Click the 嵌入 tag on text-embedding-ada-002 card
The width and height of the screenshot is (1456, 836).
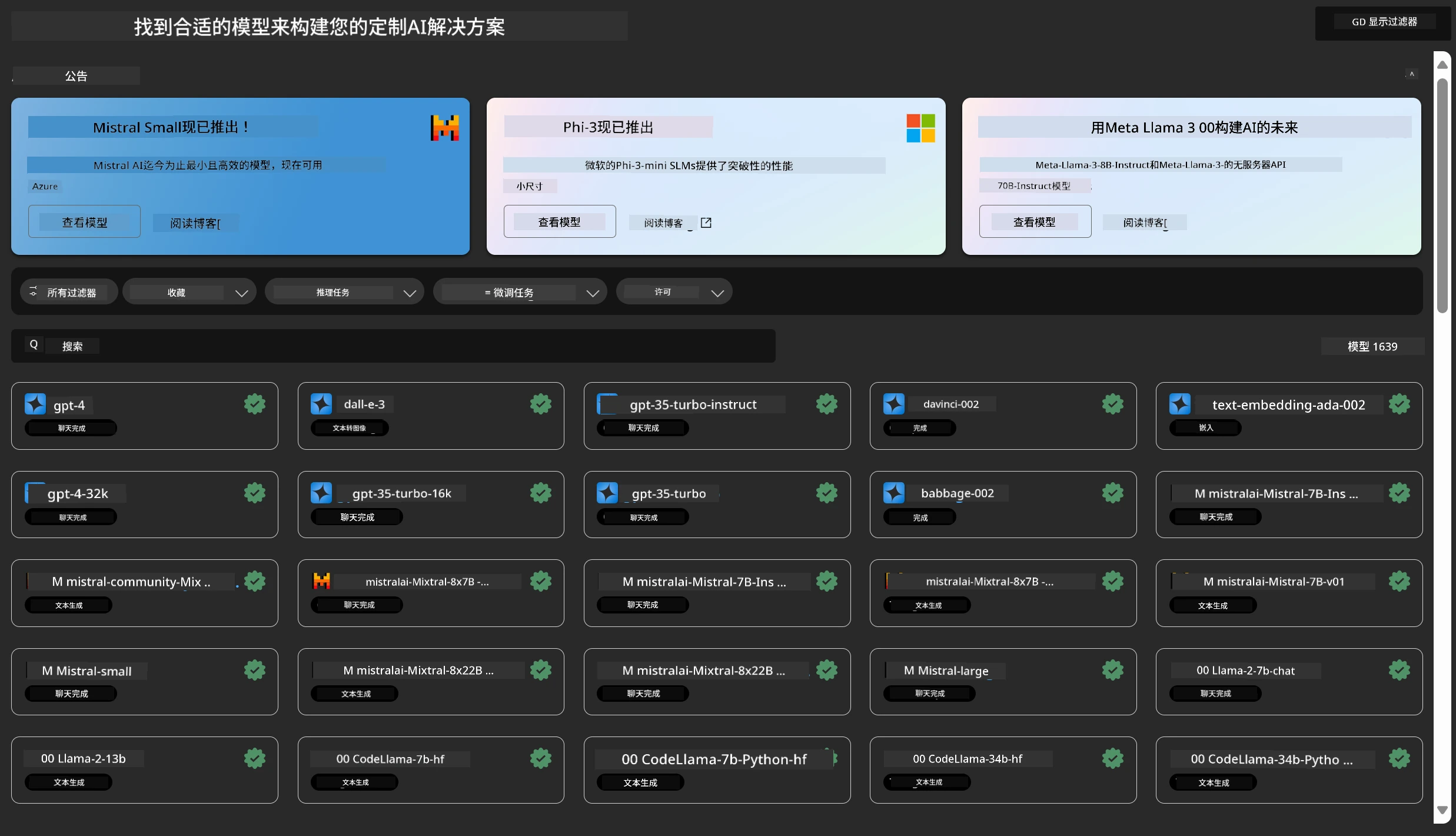(x=1205, y=428)
